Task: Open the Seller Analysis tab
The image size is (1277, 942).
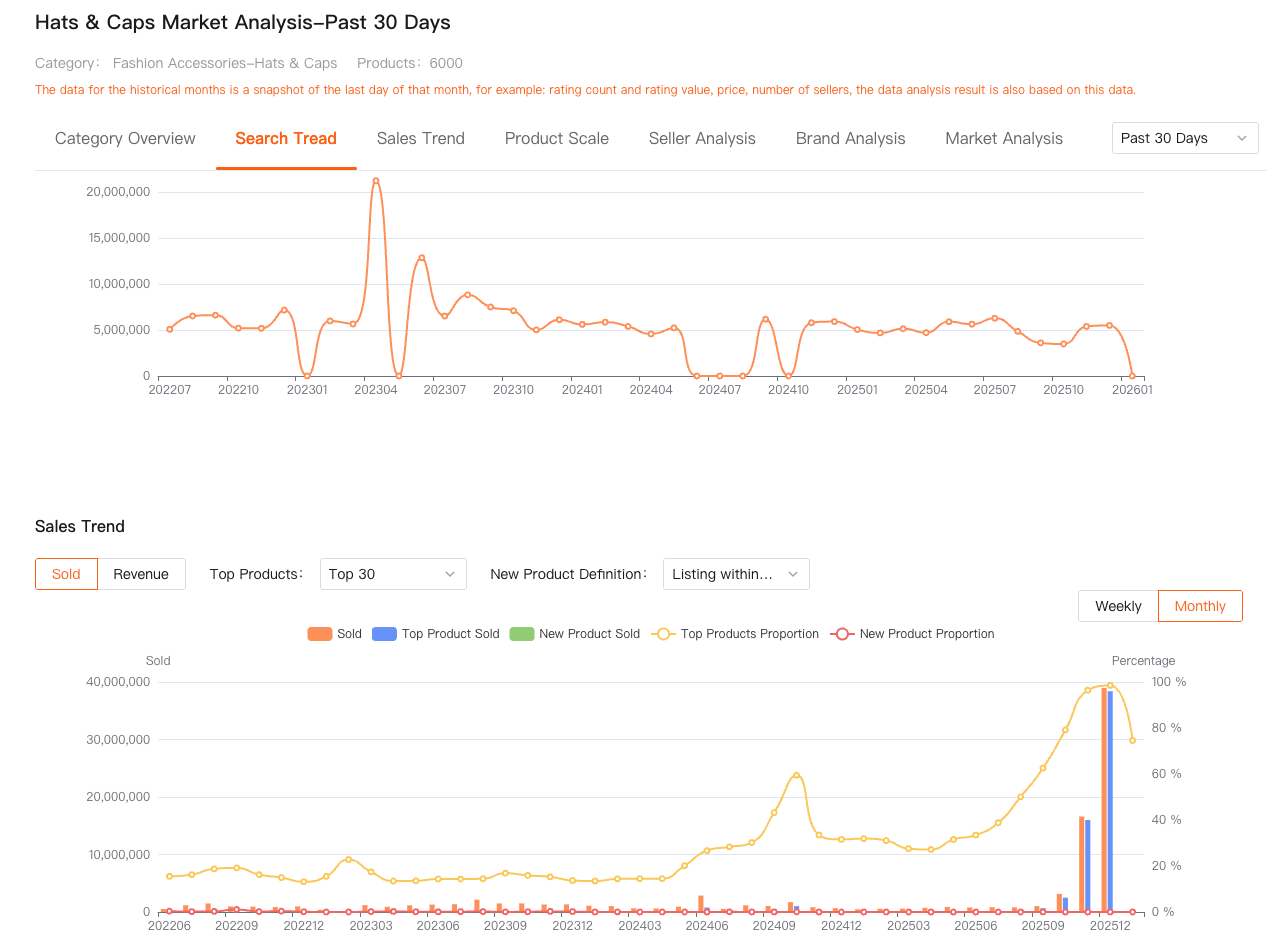Action: [x=702, y=139]
